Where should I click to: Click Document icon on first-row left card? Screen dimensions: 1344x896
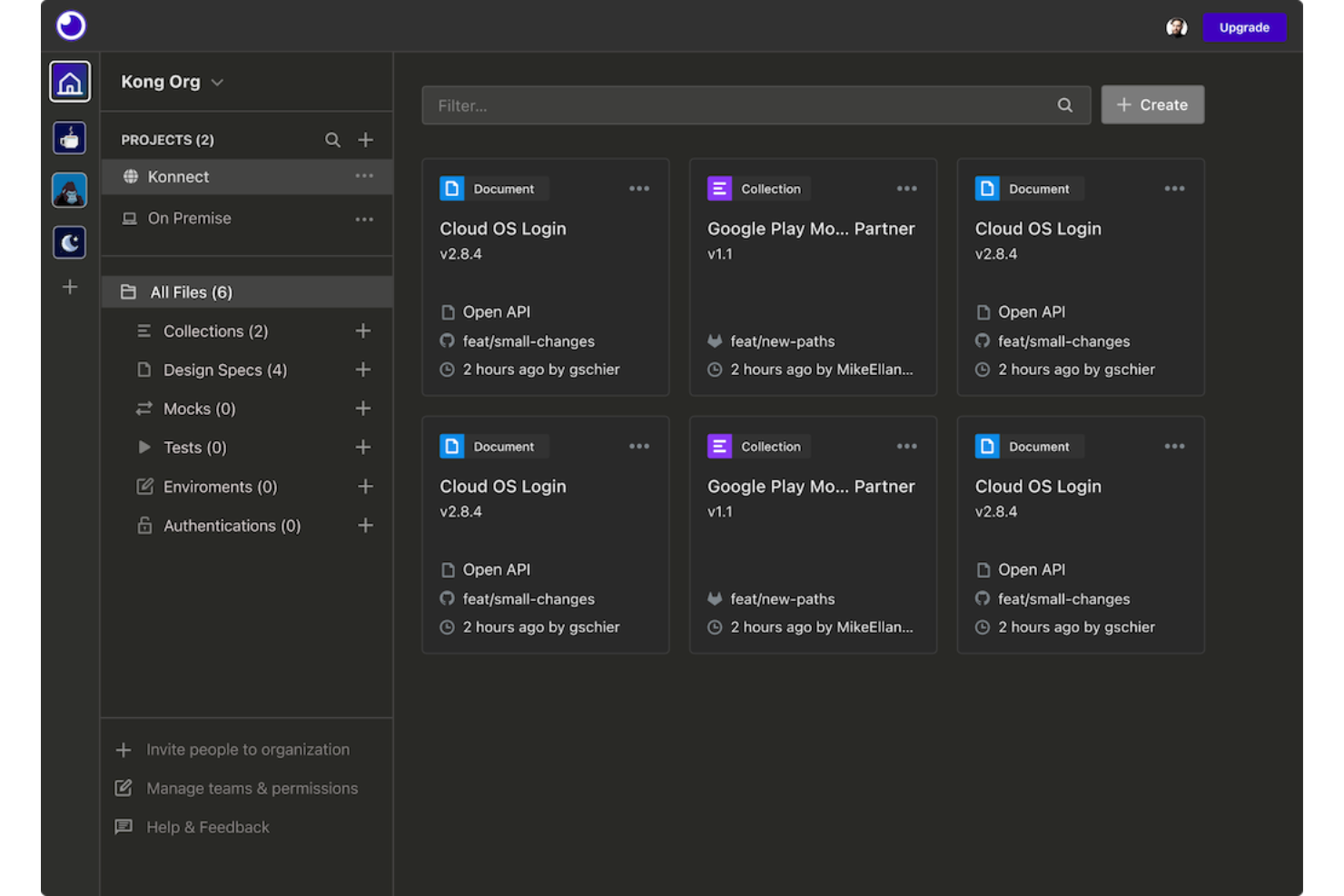(x=452, y=189)
